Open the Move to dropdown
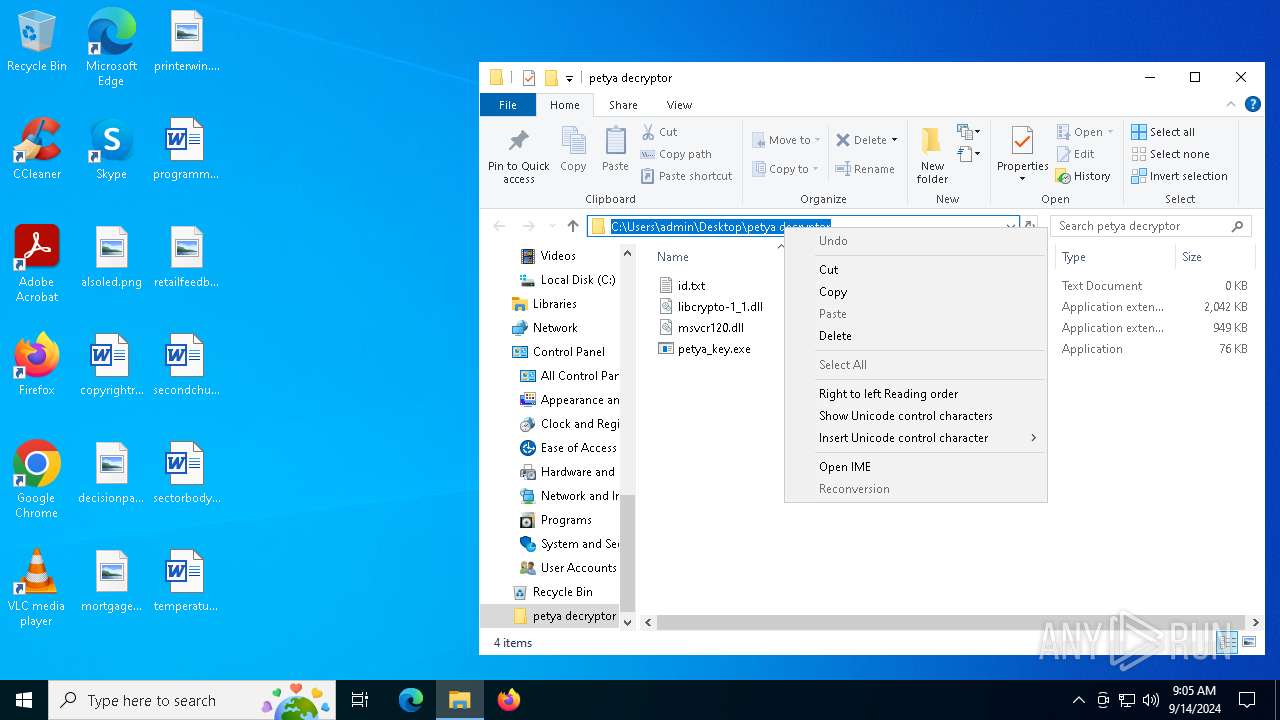 point(787,140)
